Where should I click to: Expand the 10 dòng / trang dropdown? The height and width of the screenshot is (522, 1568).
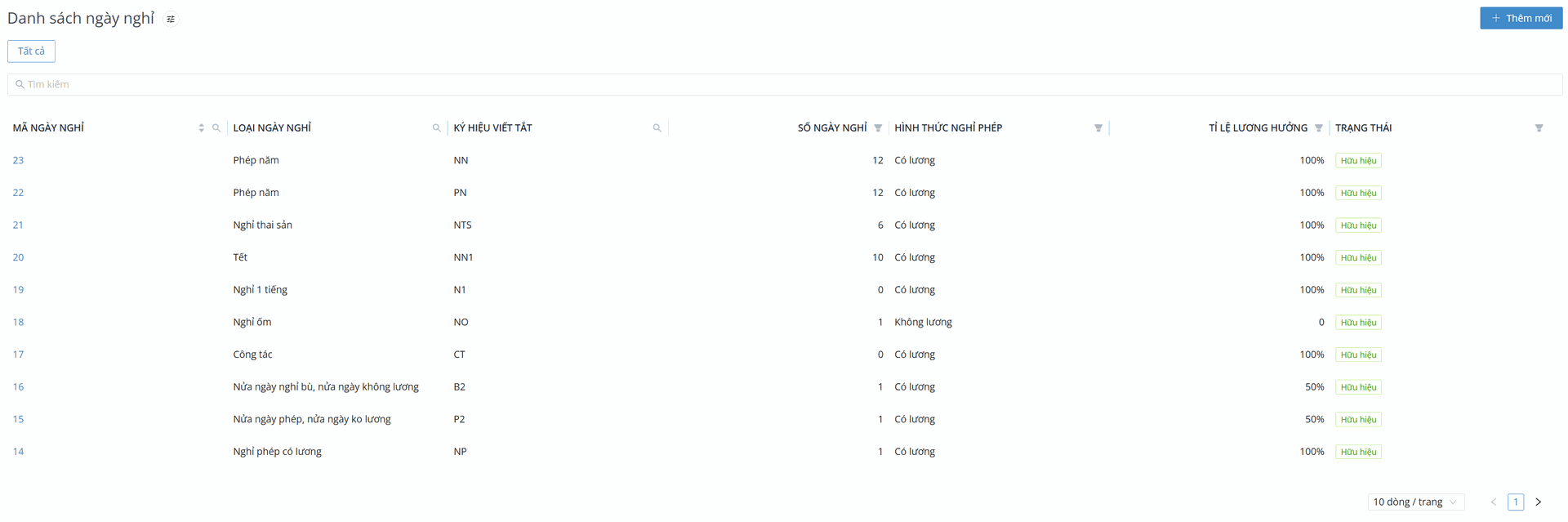(1415, 502)
